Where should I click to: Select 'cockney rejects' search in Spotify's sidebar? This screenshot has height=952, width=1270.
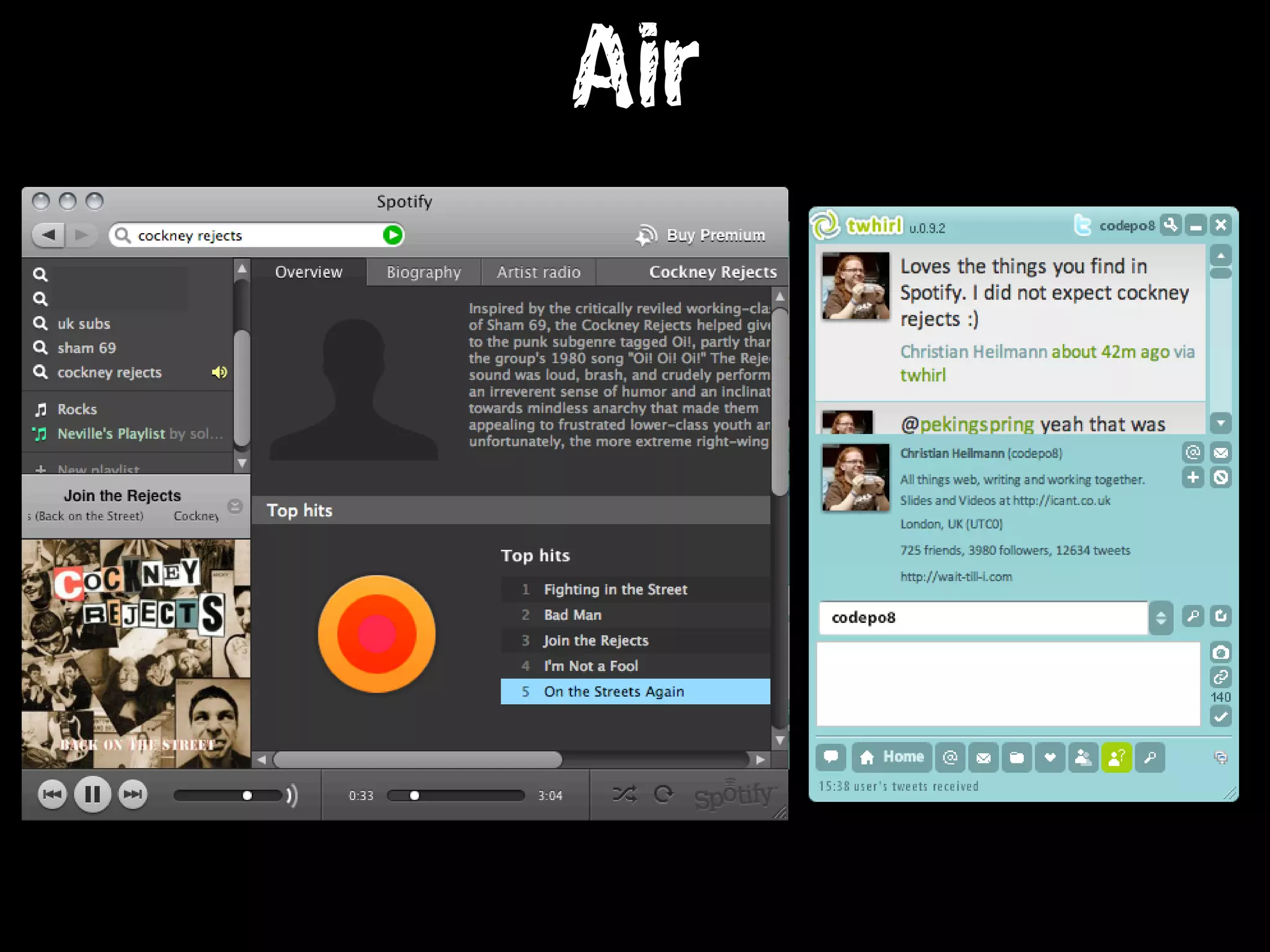click(109, 372)
